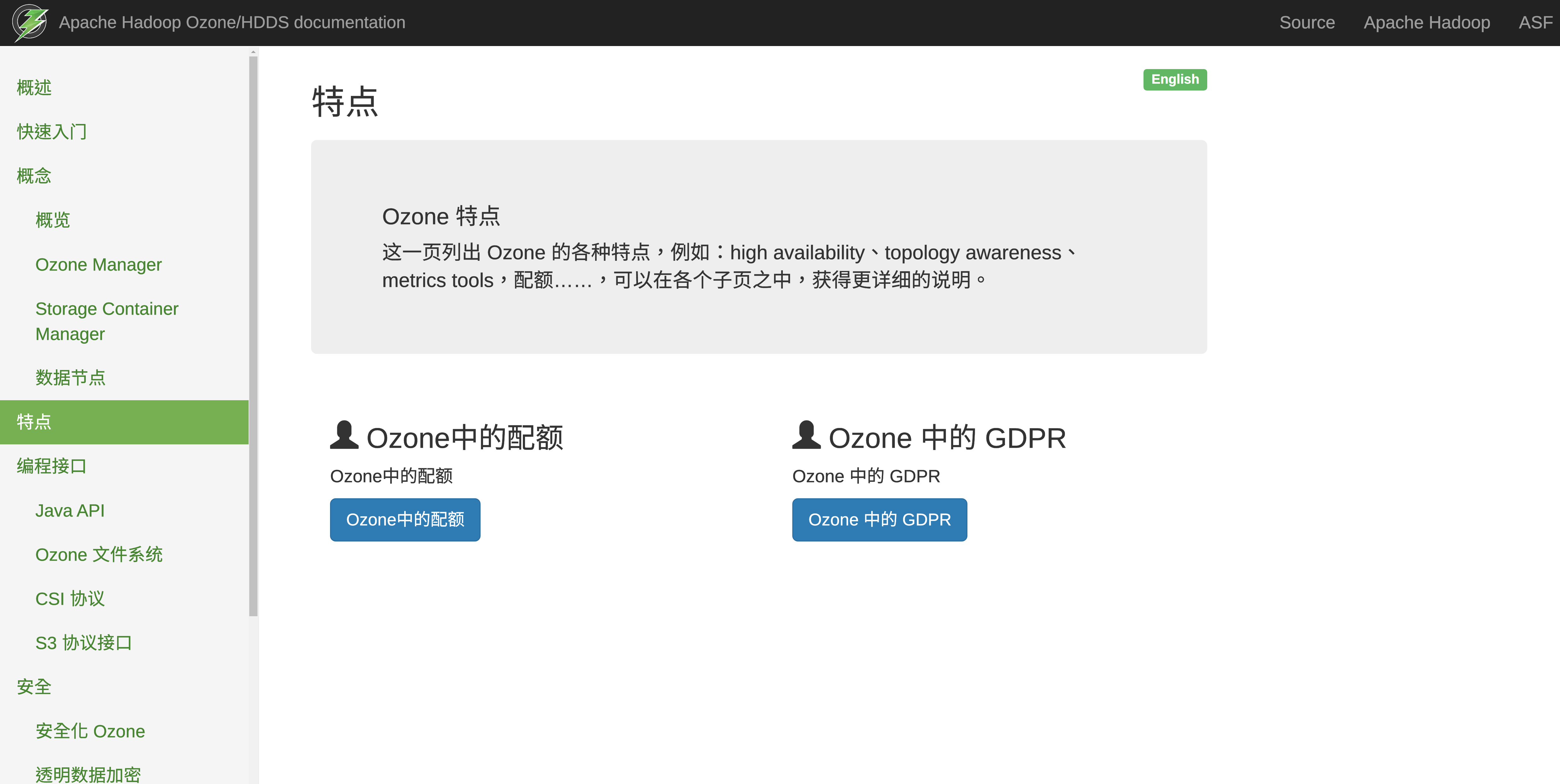
Task: Open Java API sidebar link
Action: pos(70,510)
